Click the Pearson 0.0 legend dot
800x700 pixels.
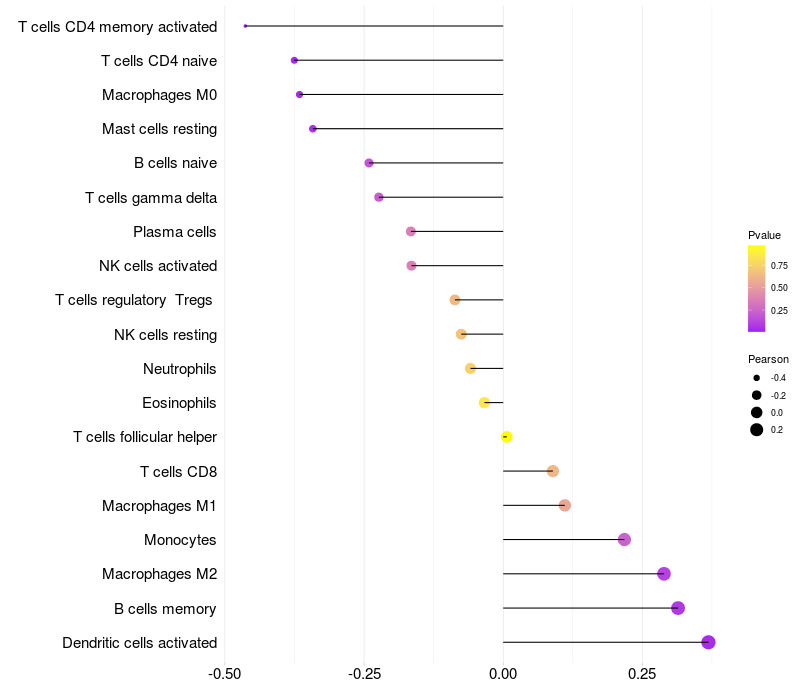[x=757, y=412]
